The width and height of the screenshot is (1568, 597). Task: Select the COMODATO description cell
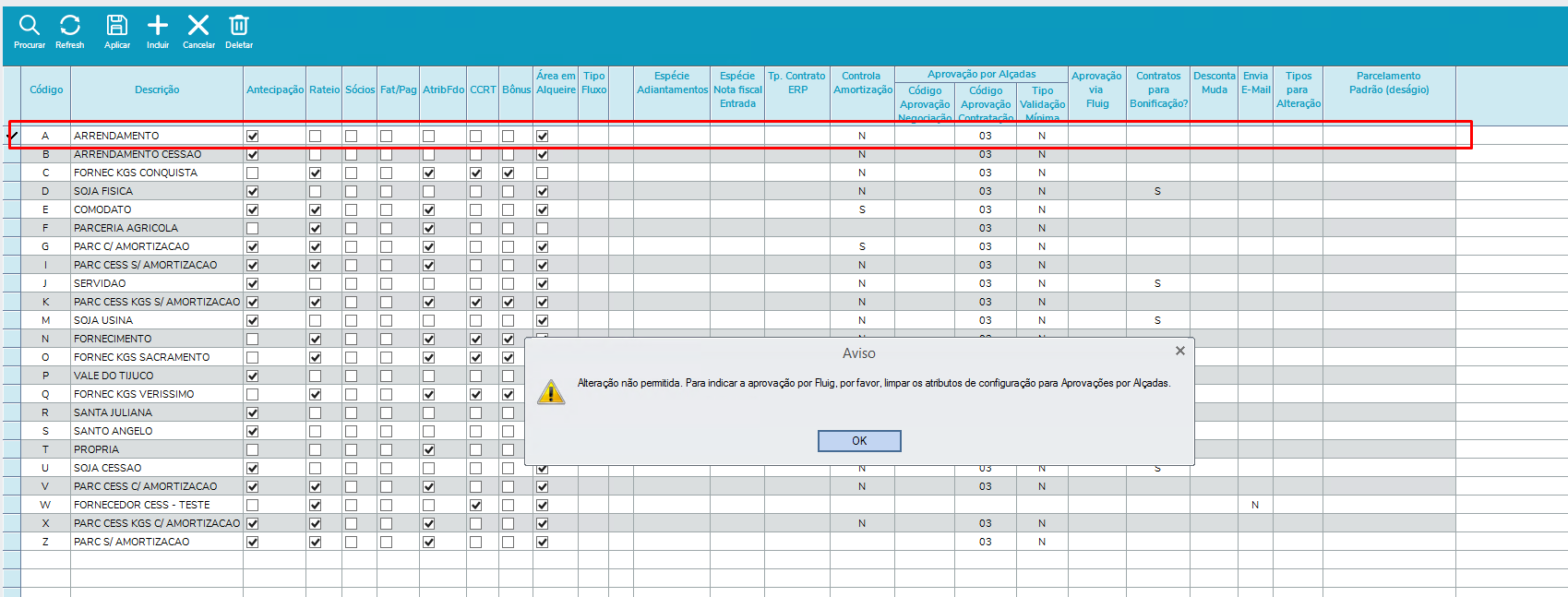(157, 209)
